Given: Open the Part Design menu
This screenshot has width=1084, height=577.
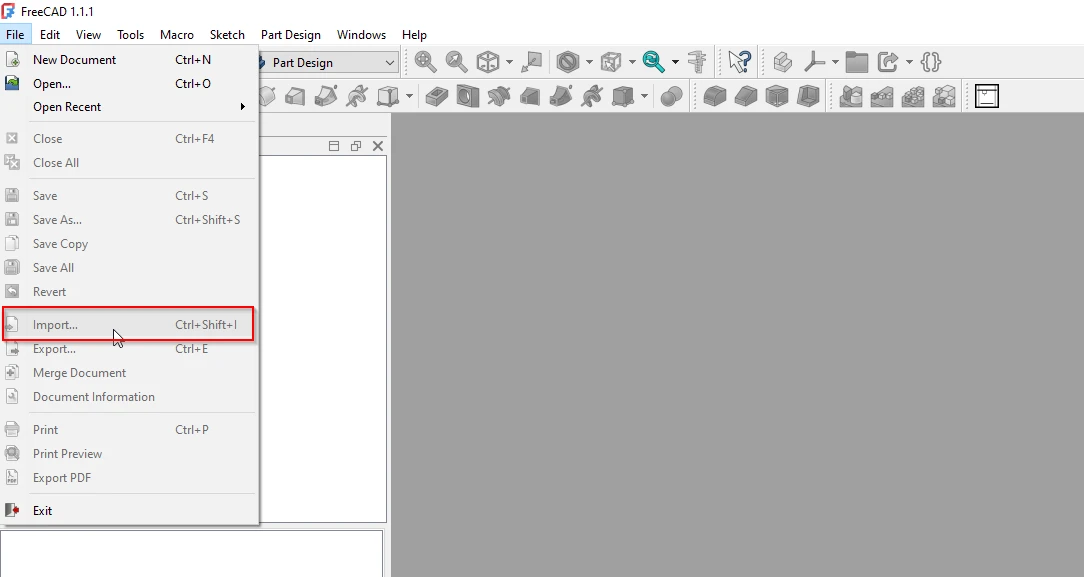Looking at the screenshot, I should coord(291,35).
